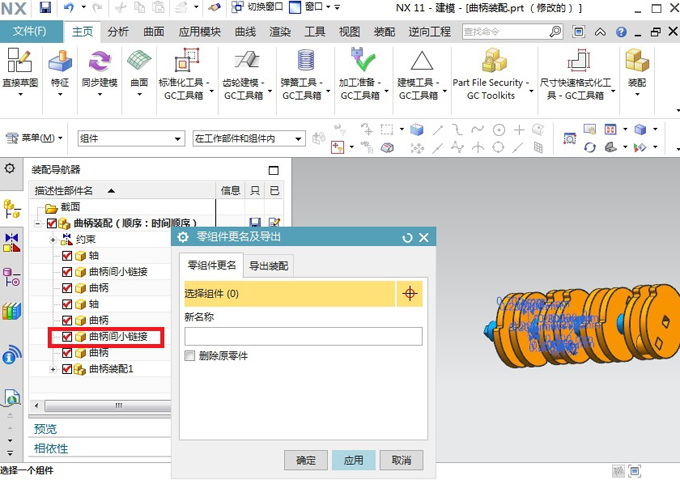Click the 直接草图 (Direct Sketch) icon
Image resolution: width=680 pixels, height=480 pixels.
point(20,63)
